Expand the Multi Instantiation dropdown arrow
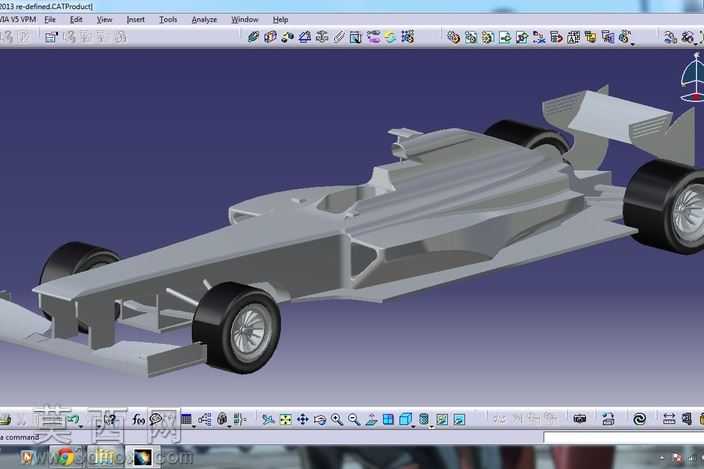 point(633,44)
